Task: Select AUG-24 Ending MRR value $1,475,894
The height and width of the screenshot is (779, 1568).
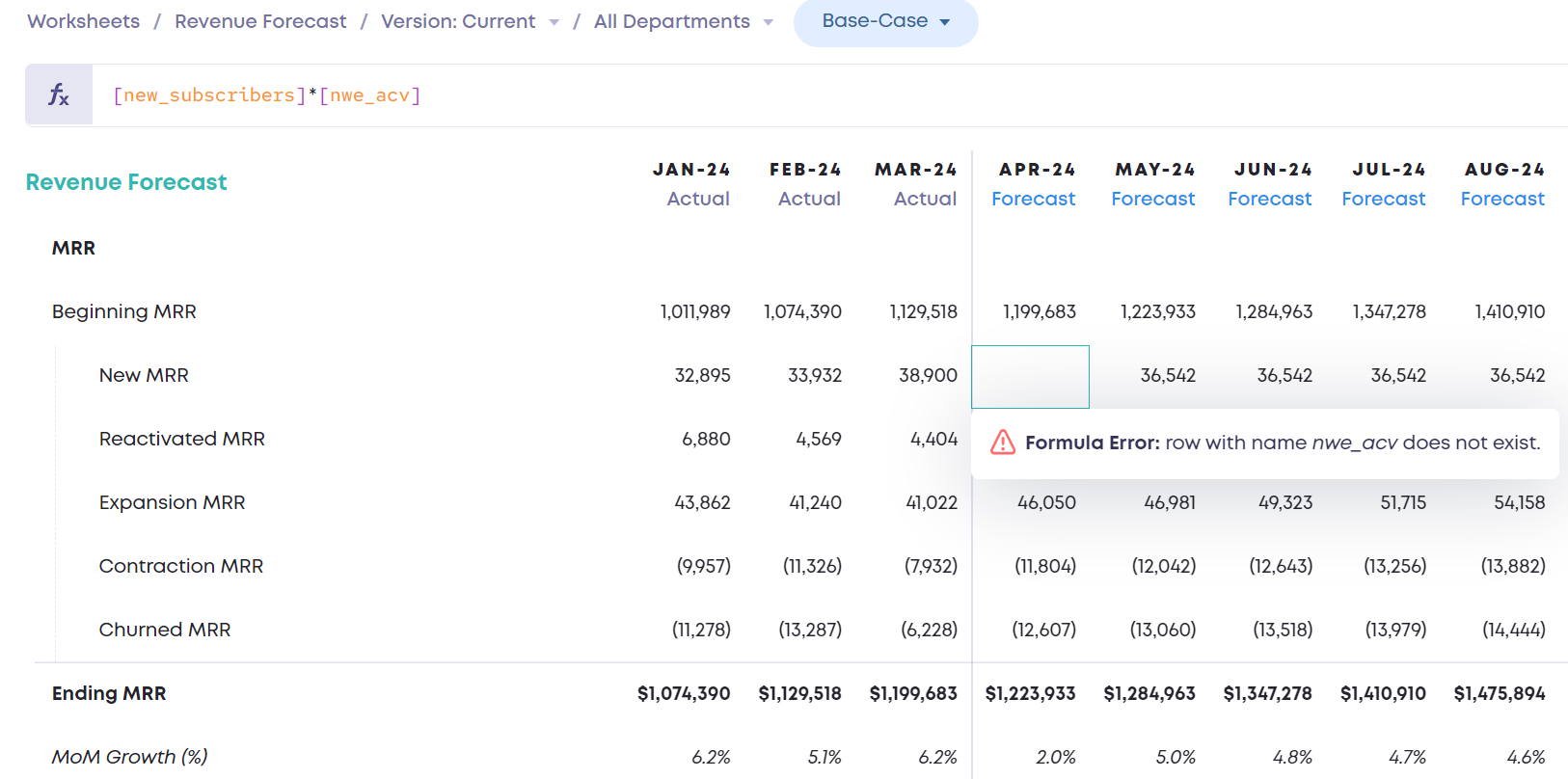Action: point(1499,693)
